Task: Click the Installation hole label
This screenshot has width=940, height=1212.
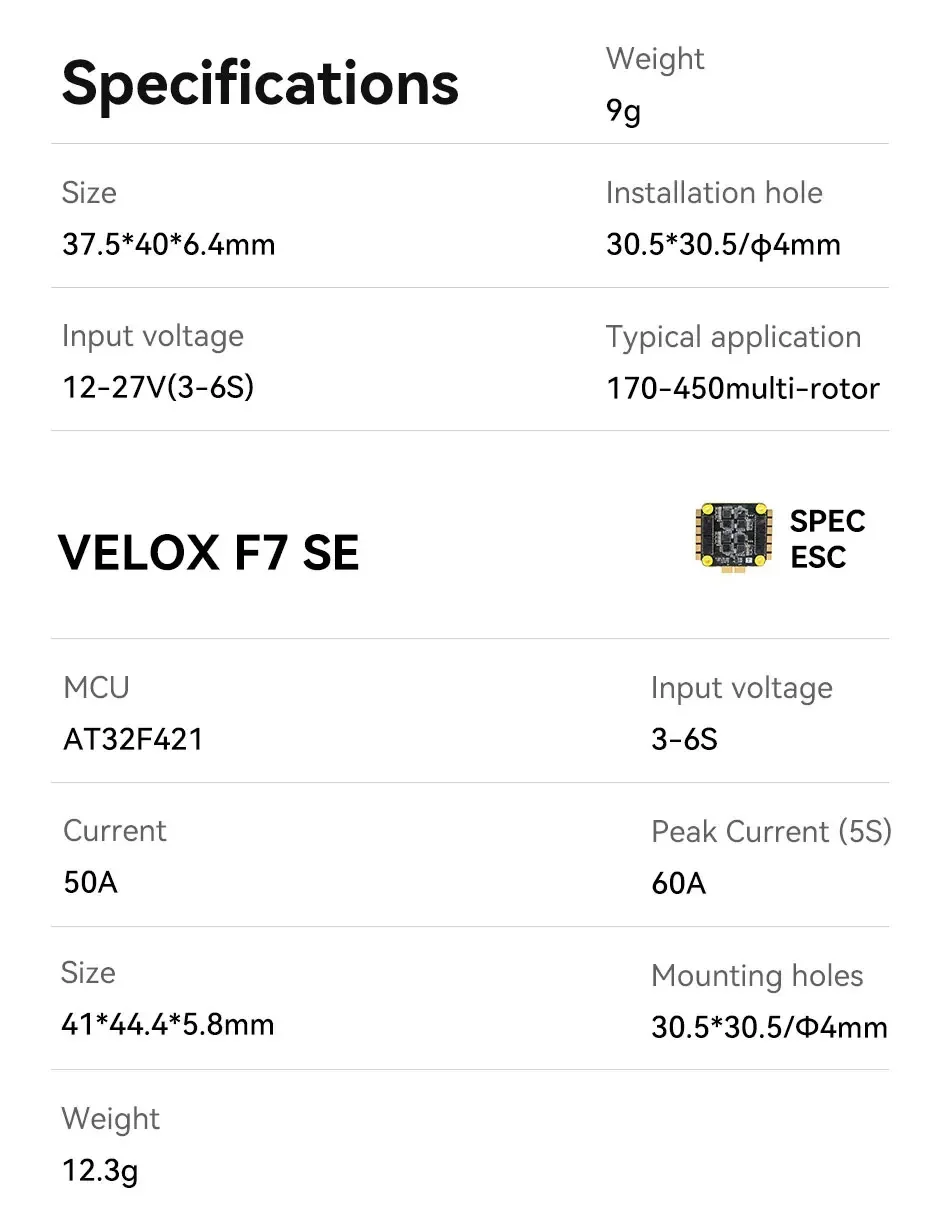Action: pyautogui.click(x=714, y=193)
